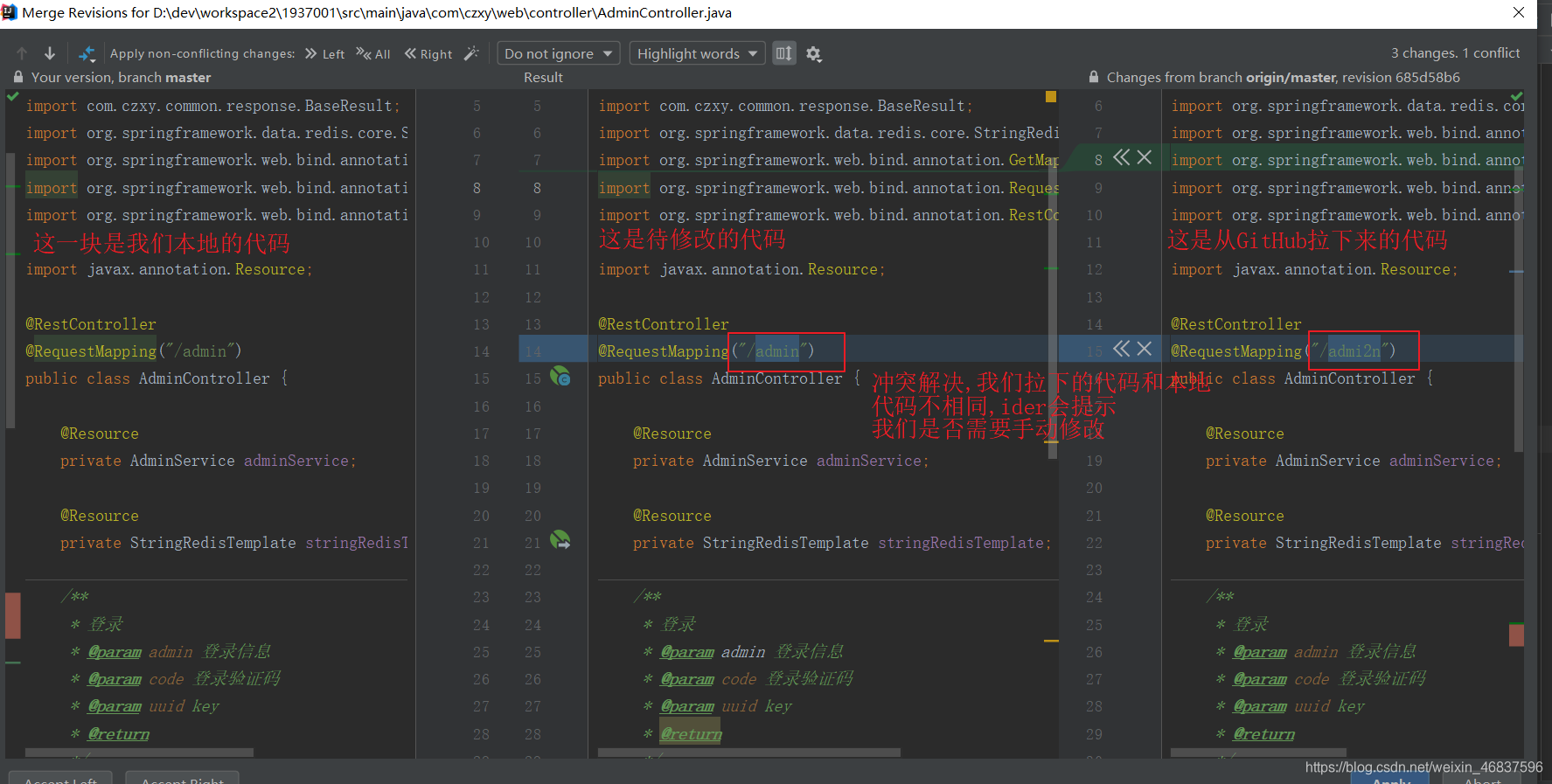Viewport: 1552px width, 784px height.
Task: Click '@param code' comment in left pane
Action: click(x=177, y=679)
